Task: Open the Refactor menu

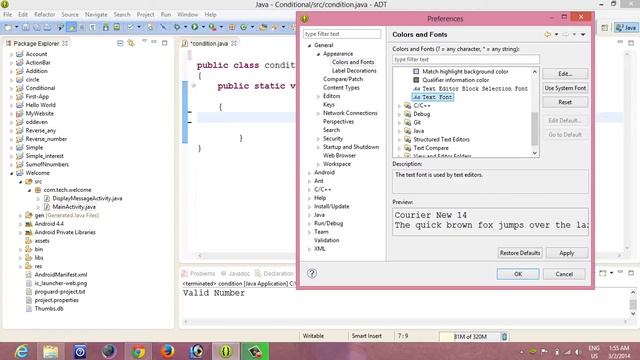Action: coord(44,14)
